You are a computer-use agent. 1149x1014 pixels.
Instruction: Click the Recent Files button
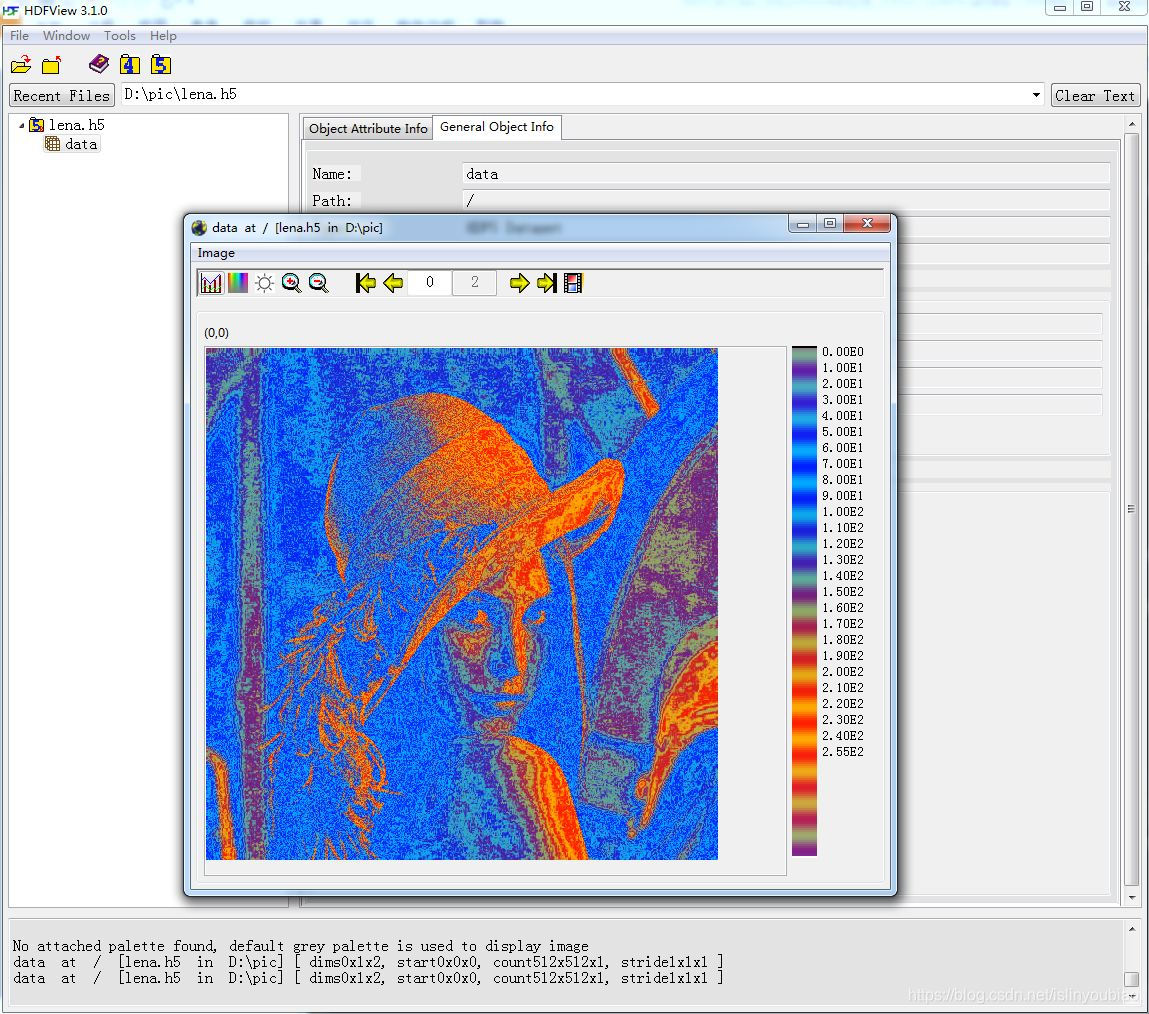[62, 95]
